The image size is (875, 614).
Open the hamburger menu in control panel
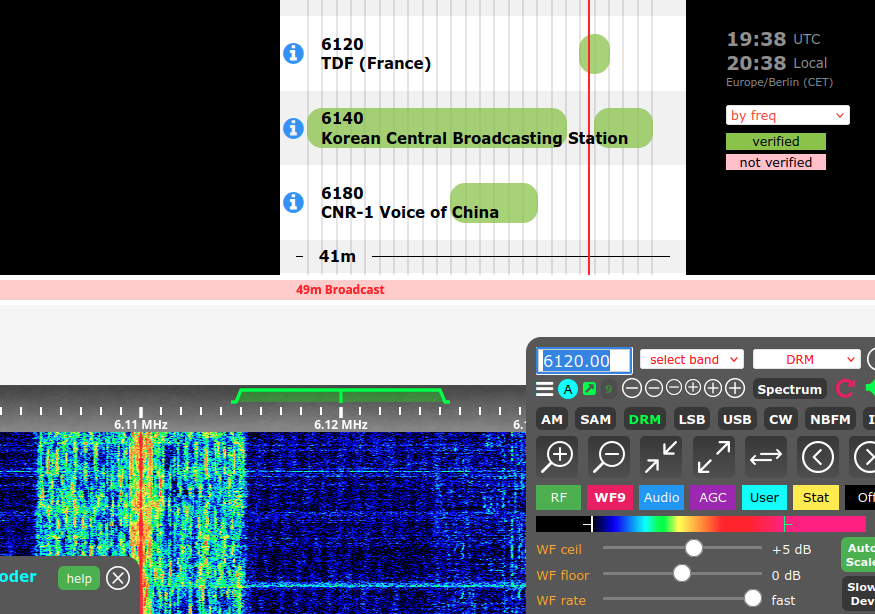(544, 389)
